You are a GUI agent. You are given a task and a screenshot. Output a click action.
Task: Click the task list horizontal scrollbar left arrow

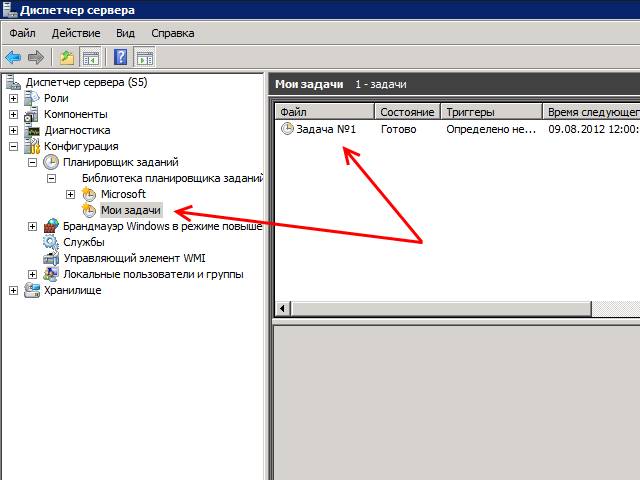click(x=283, y=310)
